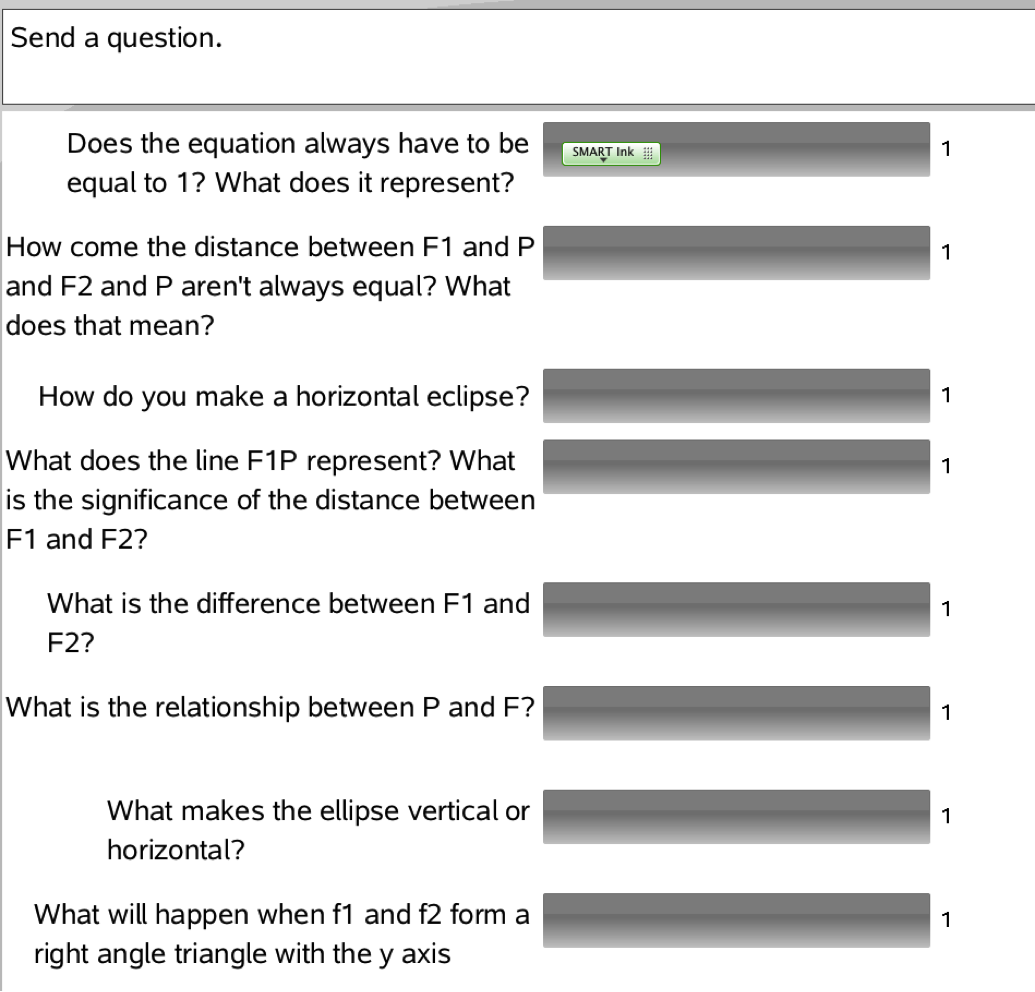
Task: Click the vote bar beside the F1 and P distance question
Action: click(737, 252)
